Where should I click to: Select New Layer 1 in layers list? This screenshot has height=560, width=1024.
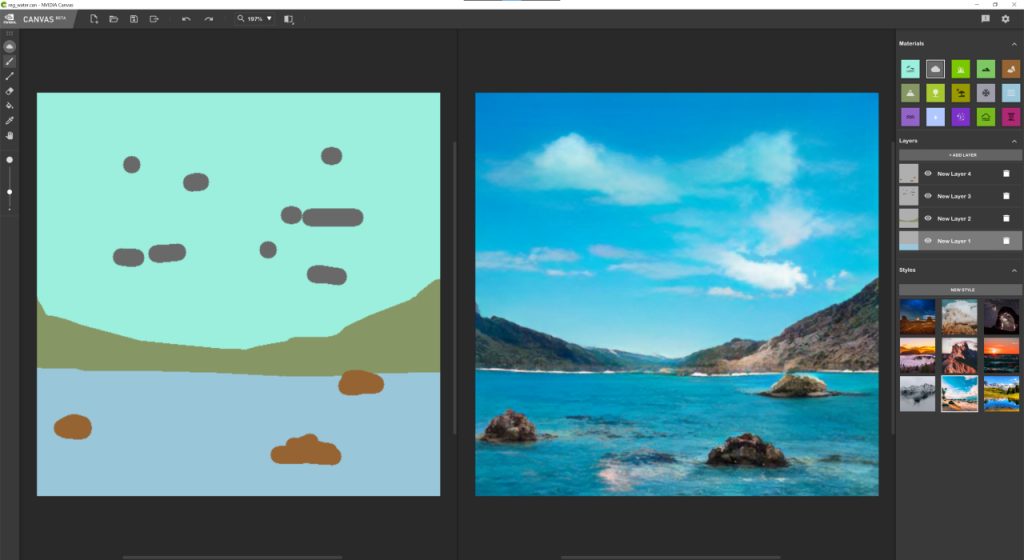pyautogui.click(x=961, y=241)
